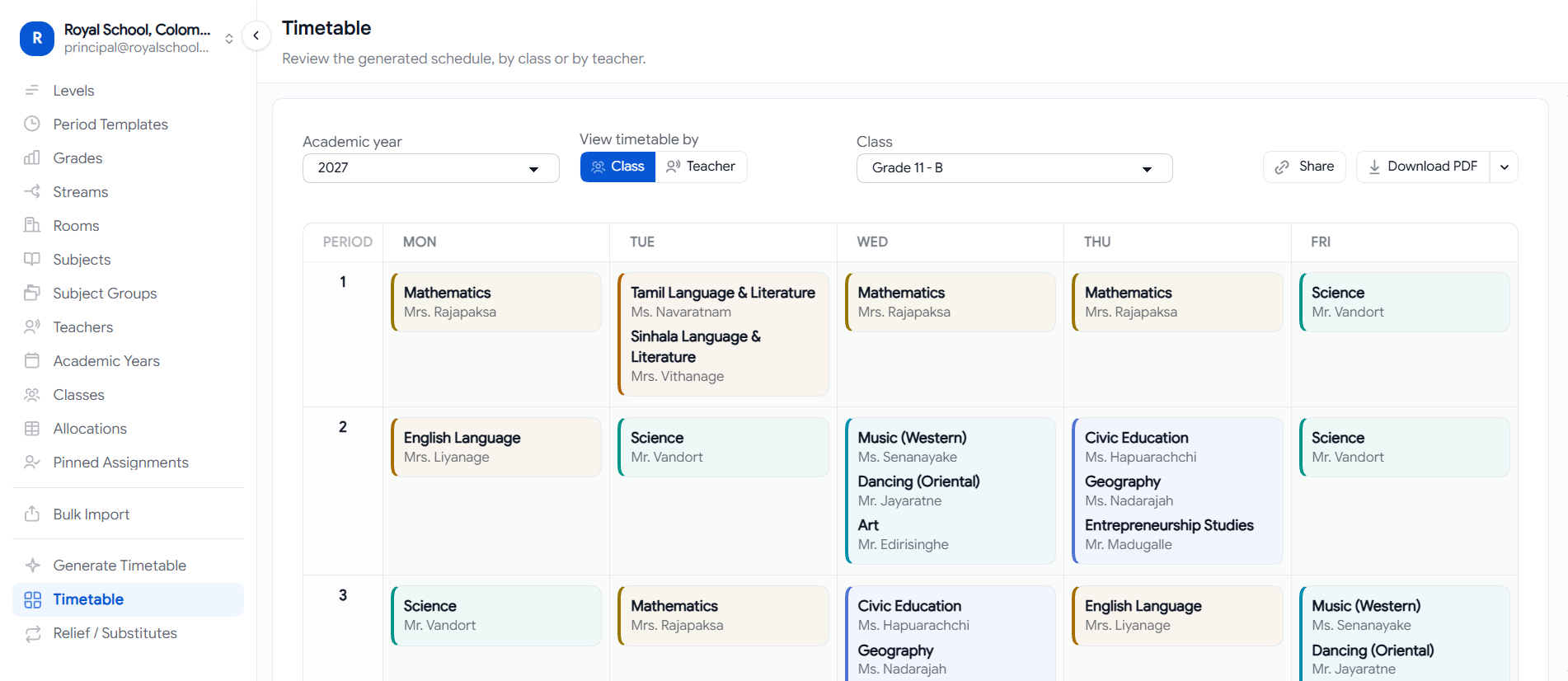
Task: Open the Academic year 2027 dropdown
Action: (431, 168)
